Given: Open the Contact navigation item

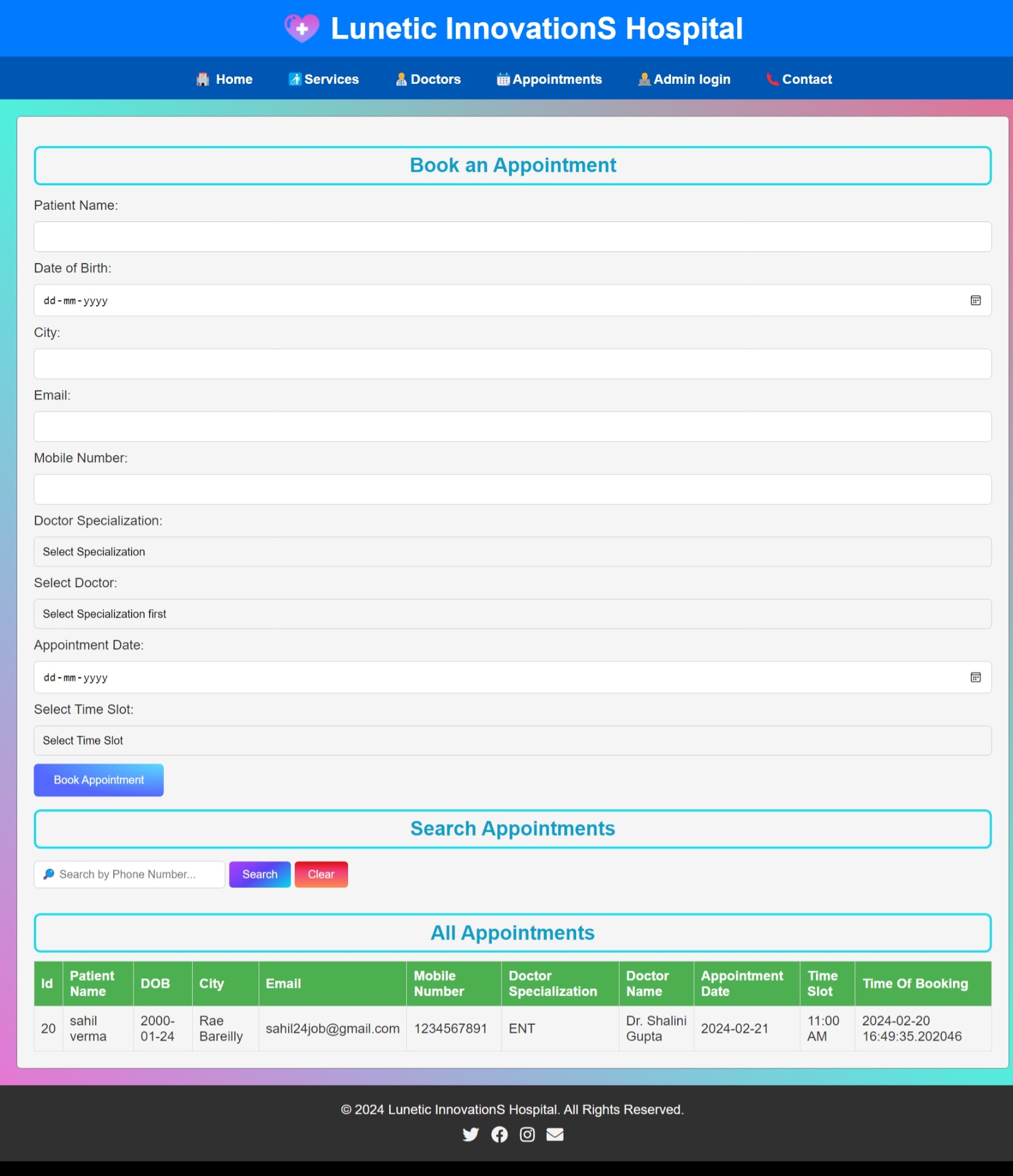Looking at the screenshot, I should 799,79.
